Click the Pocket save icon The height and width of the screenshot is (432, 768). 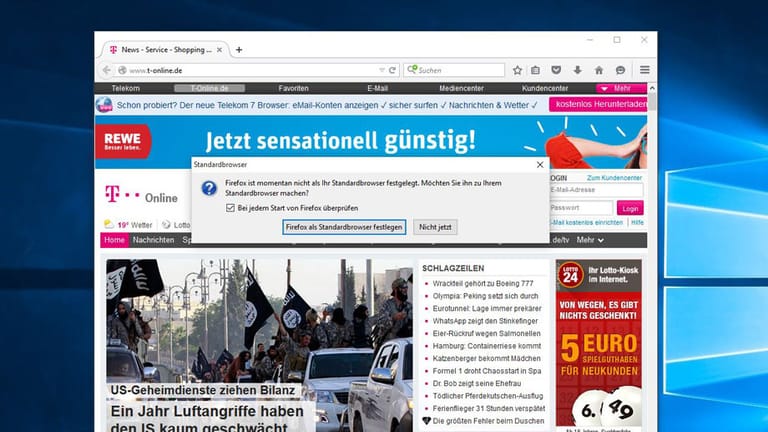coord(556,70)
